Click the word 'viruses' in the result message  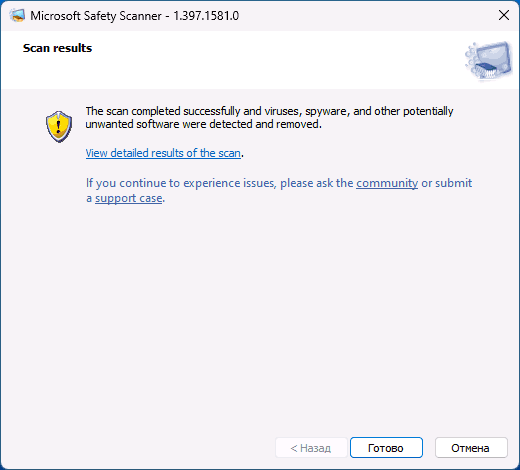283,111
